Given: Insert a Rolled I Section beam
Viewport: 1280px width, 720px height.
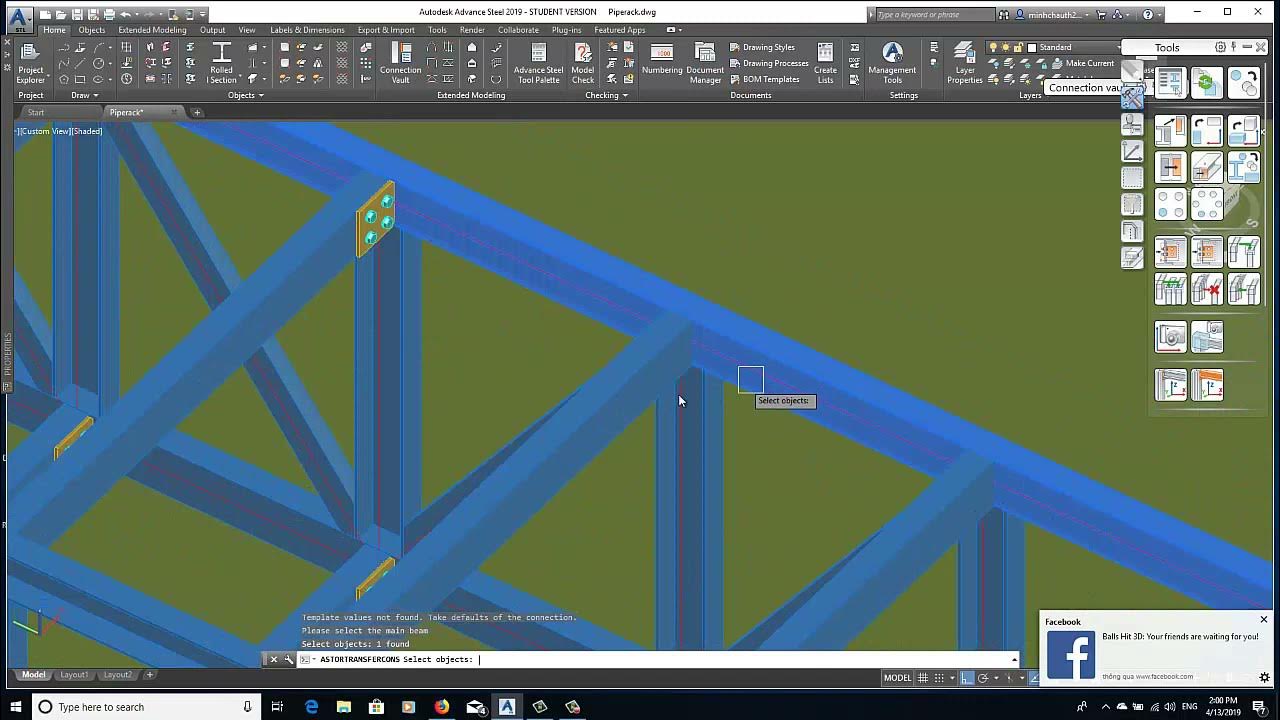Looking at the screenshot, I should pos(221,63).
